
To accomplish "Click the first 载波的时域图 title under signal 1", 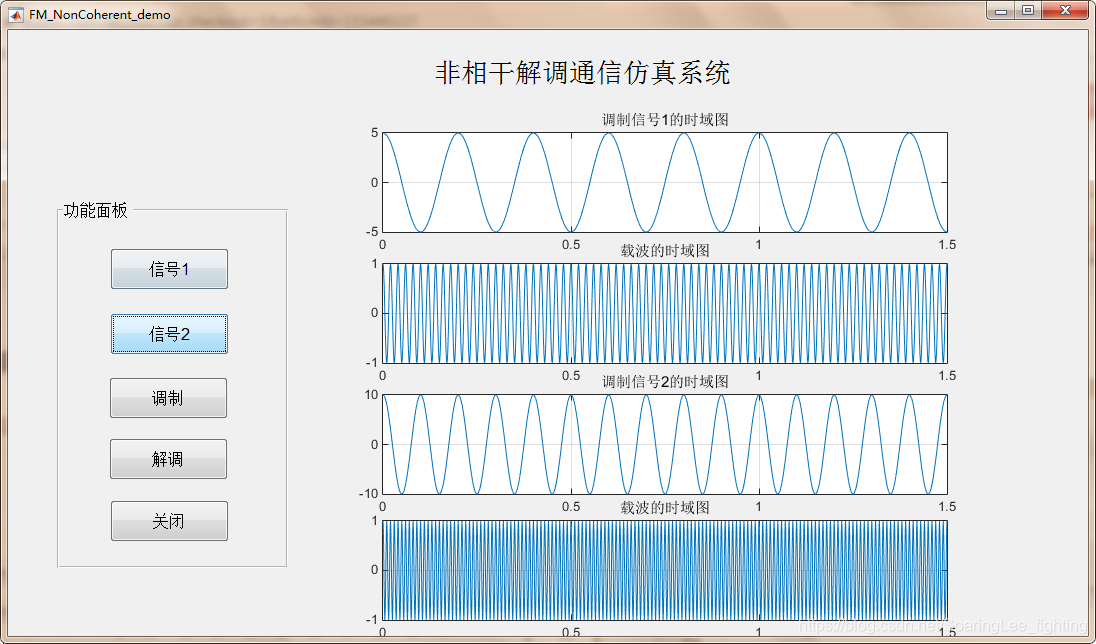I will coord(665,250).
